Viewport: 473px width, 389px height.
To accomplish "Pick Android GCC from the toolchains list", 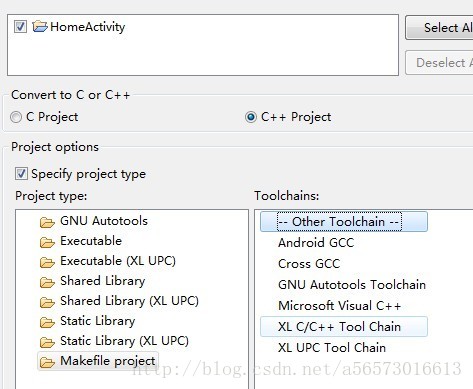I will tap(316, 243).
